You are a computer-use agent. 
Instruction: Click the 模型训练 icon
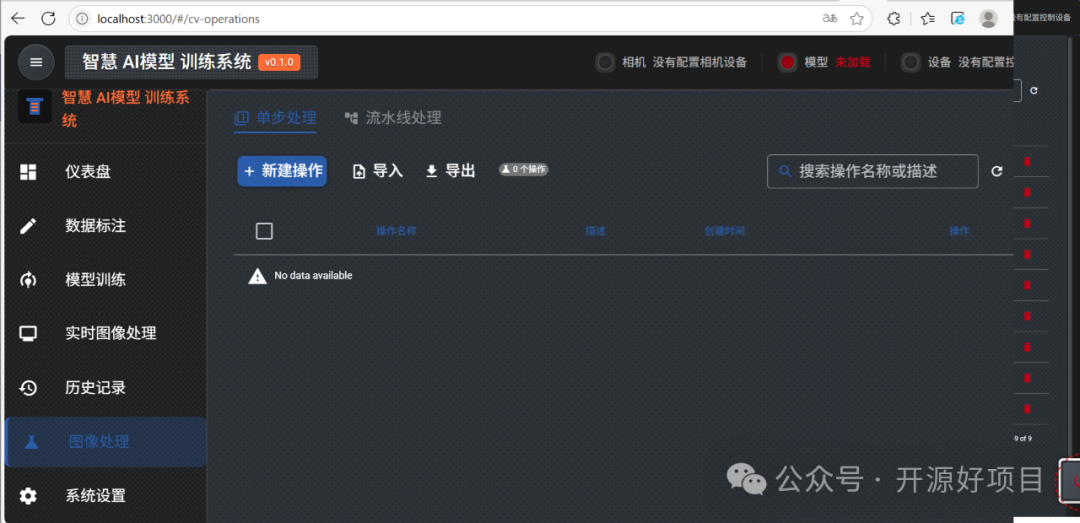pos(28,280)
